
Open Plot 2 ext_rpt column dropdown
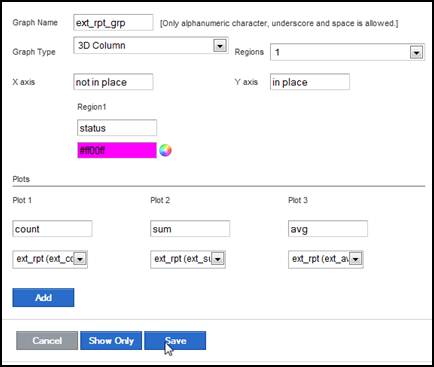pos(218,259)
